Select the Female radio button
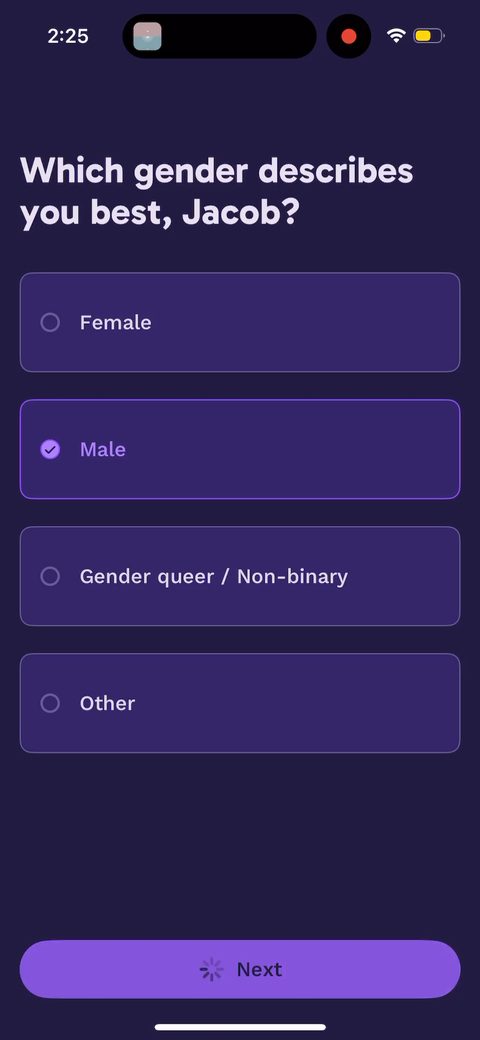Screen dimensions: 480x1040 pyautogui.click(x=50, y=322)
